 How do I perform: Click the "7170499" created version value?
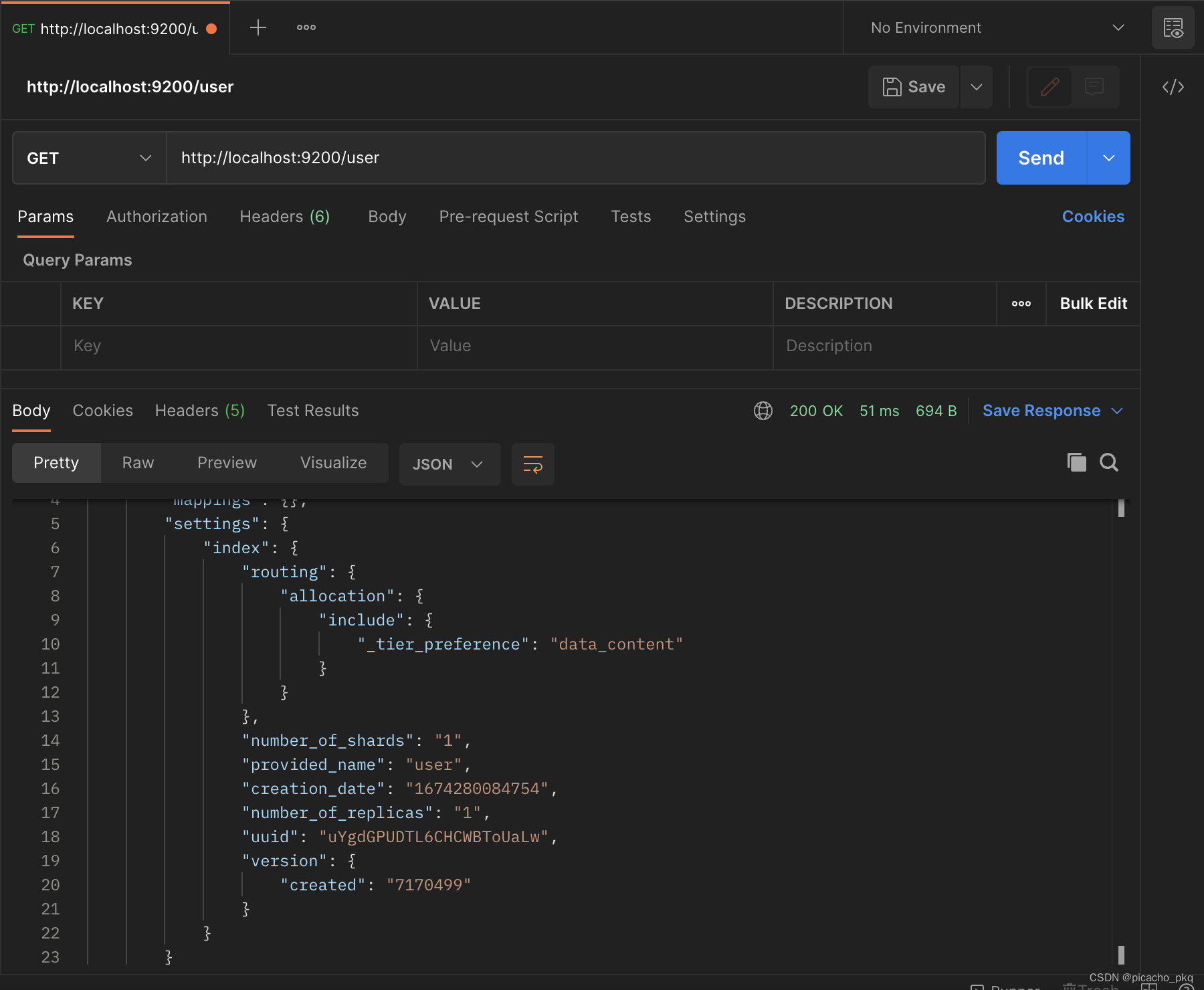tap(429, 885)
